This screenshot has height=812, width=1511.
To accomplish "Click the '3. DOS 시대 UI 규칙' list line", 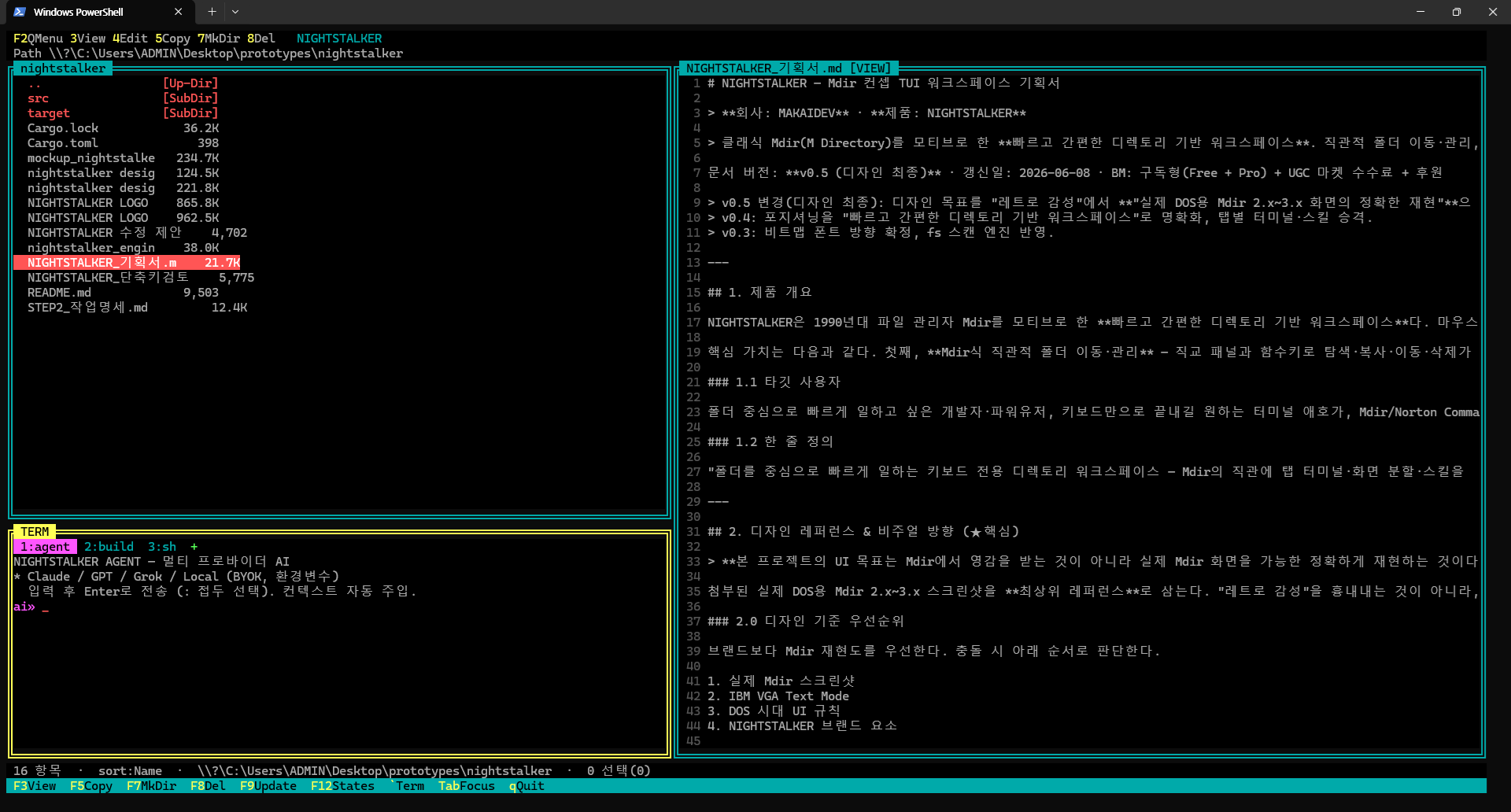I will 774,711.
